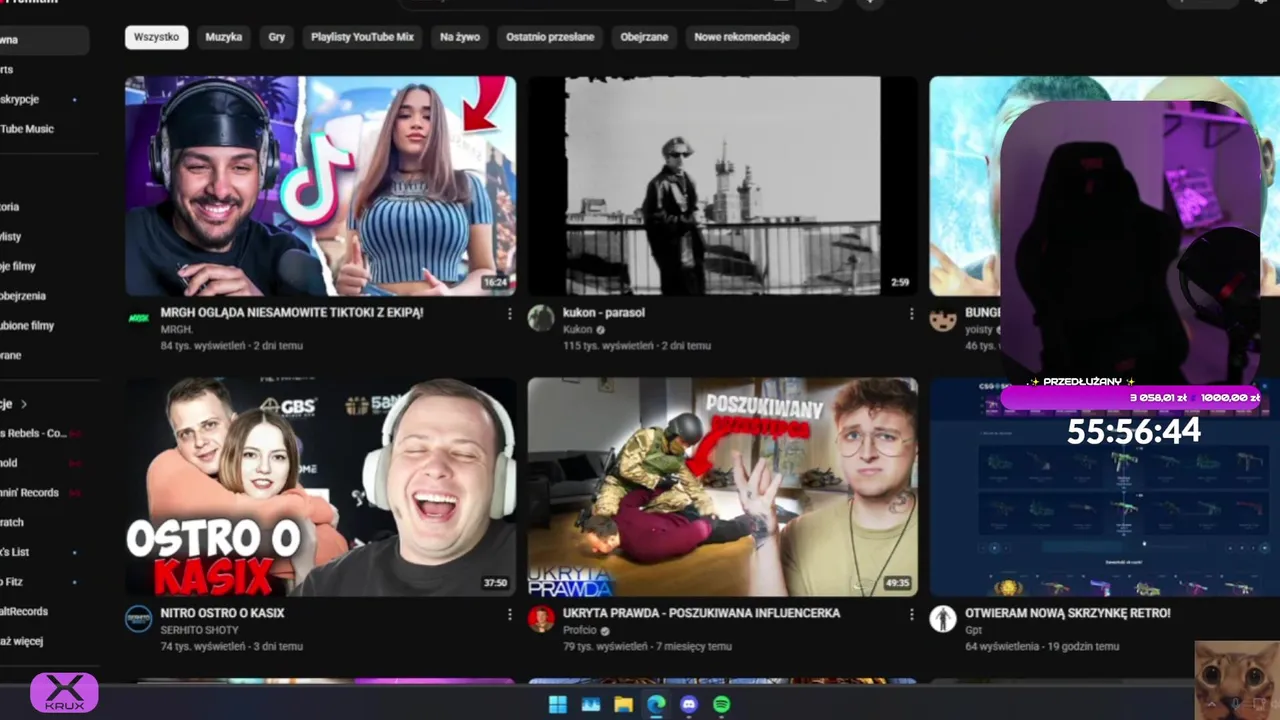The height and width of the screenshot is (720, 1280).
Task: Open the Windows Start menu
Action: click(x=558, y=705)
